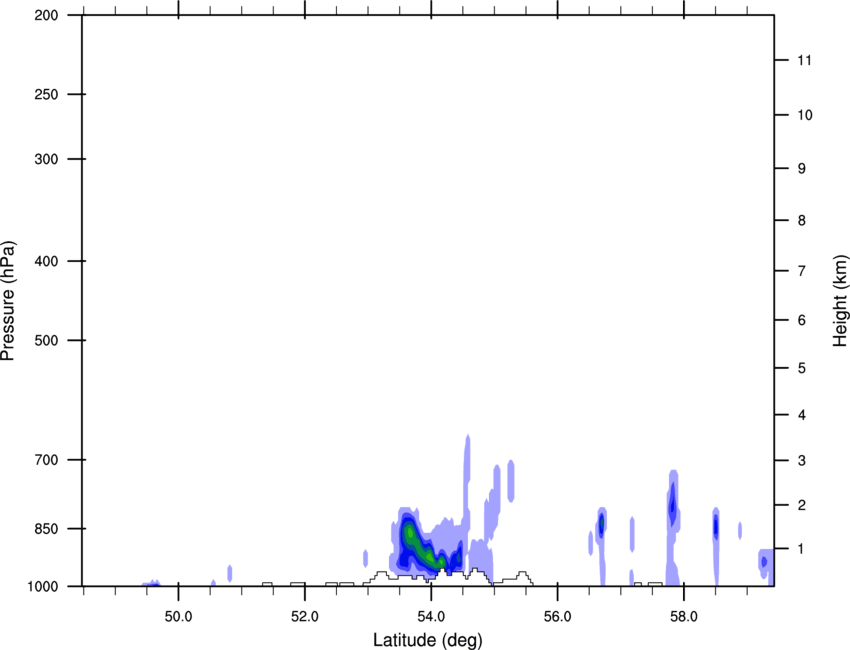Click pressure tick label 300

click(x=46, y=159)
